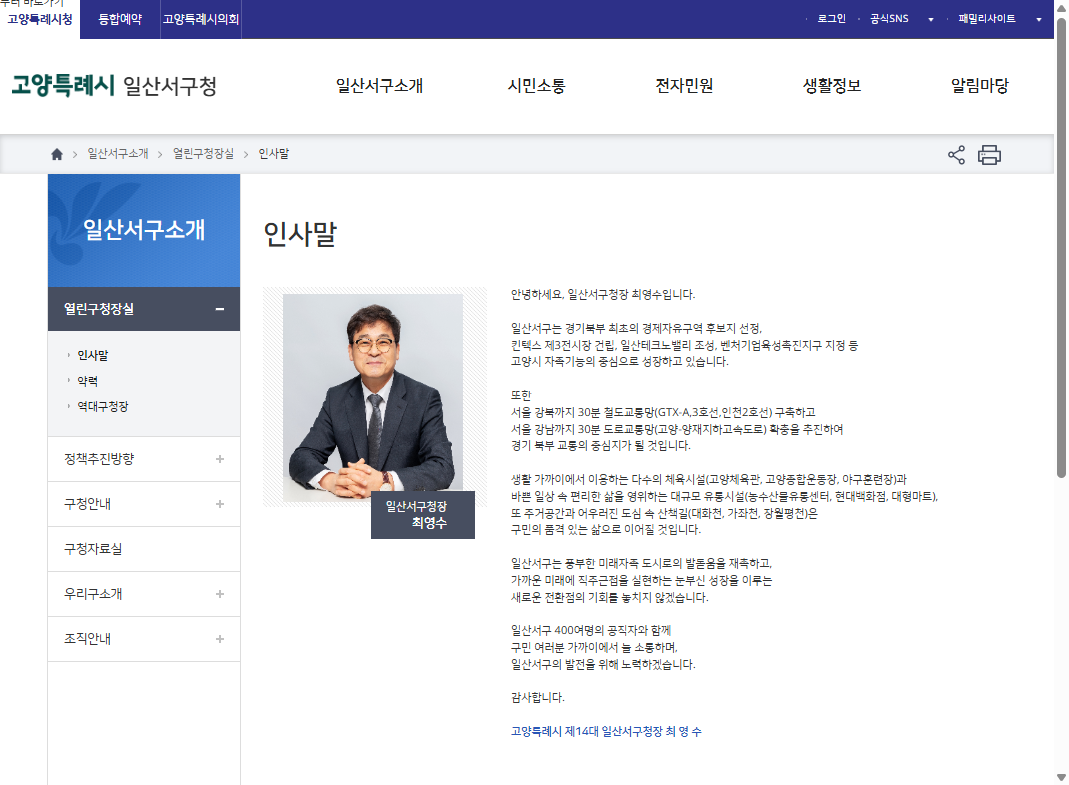Click 인사말 in the breadcrumb

tap(273, 154)
